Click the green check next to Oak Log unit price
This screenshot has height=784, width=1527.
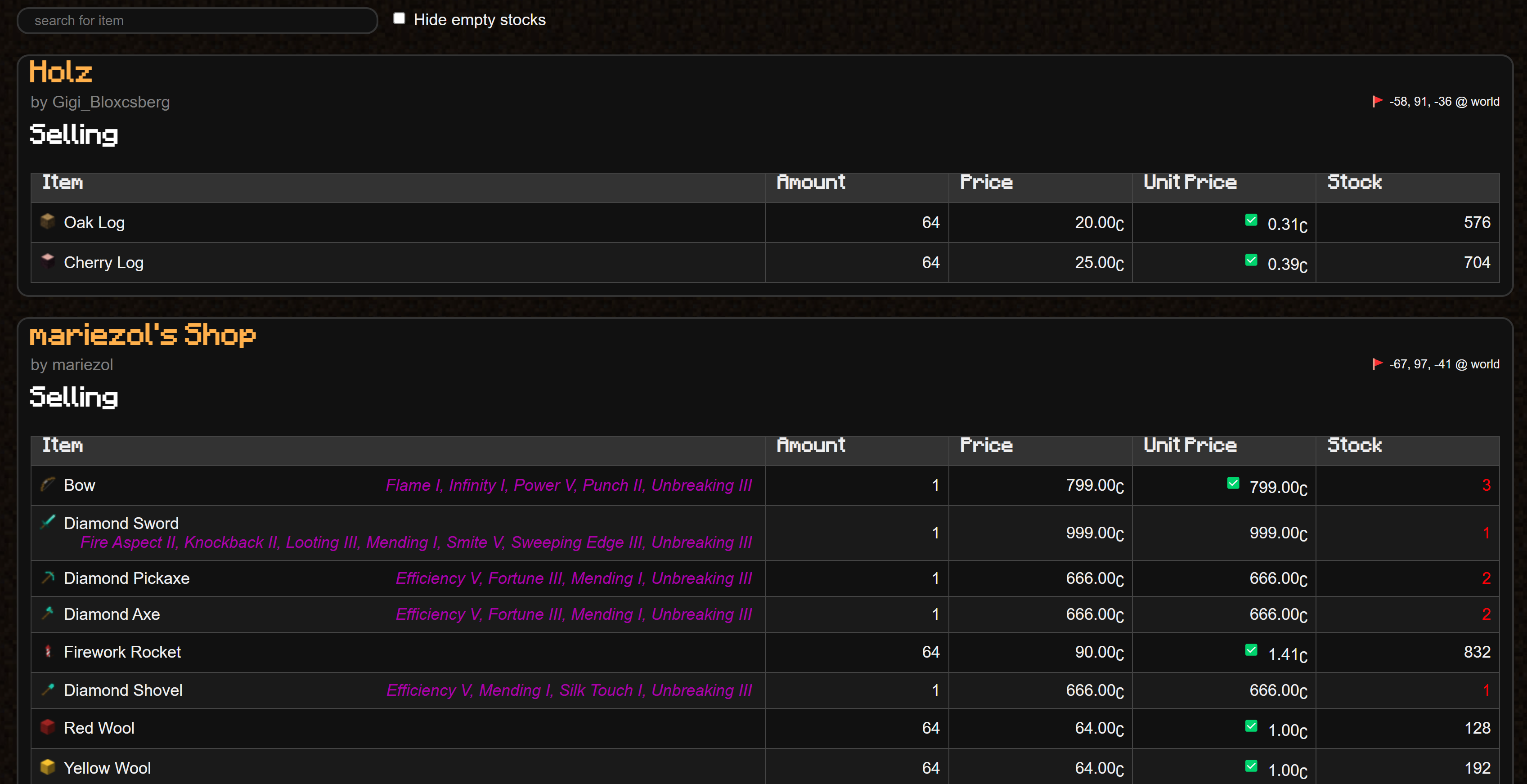[1251, 220]
